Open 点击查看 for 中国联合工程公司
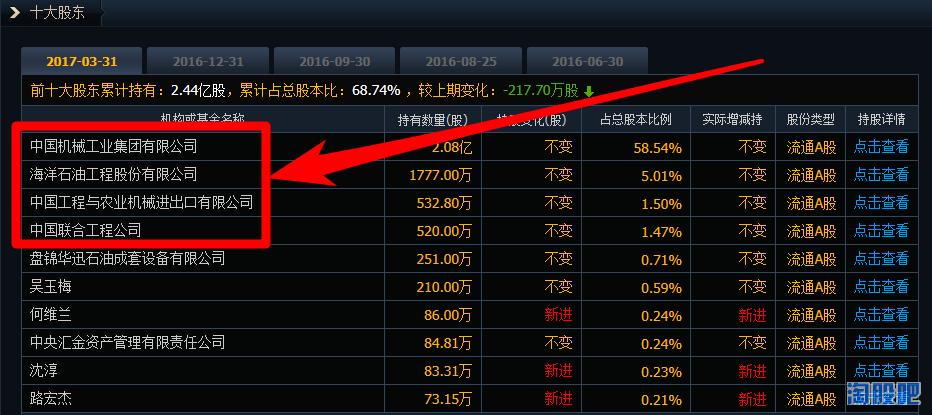This screenshot has width=932, height=415. (881, 229)
